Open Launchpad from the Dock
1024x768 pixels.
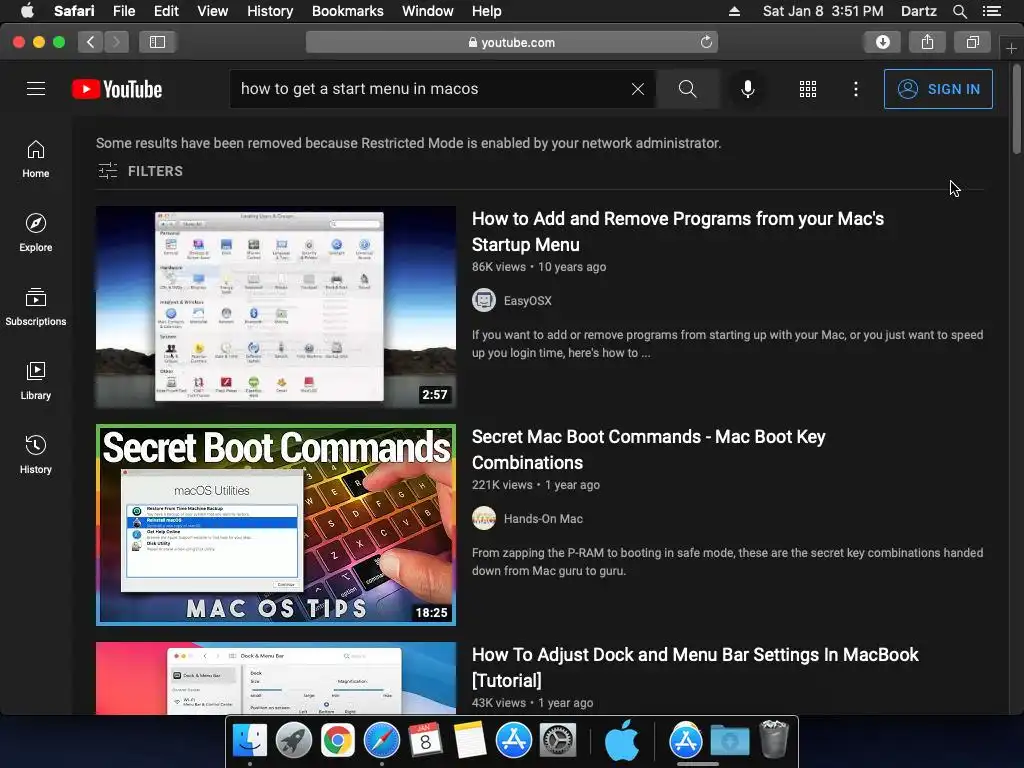tap(293, 741)
